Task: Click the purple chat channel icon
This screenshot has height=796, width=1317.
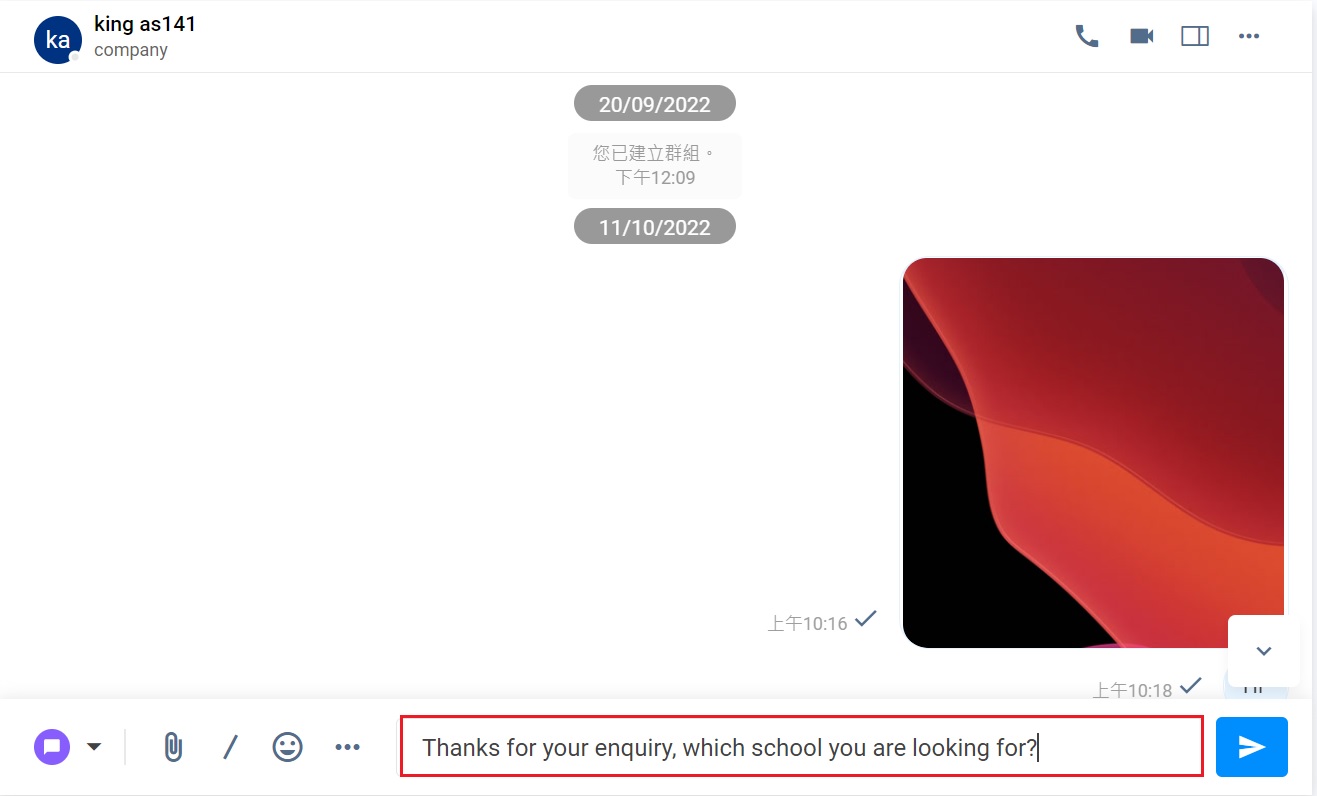Action: 52,747
